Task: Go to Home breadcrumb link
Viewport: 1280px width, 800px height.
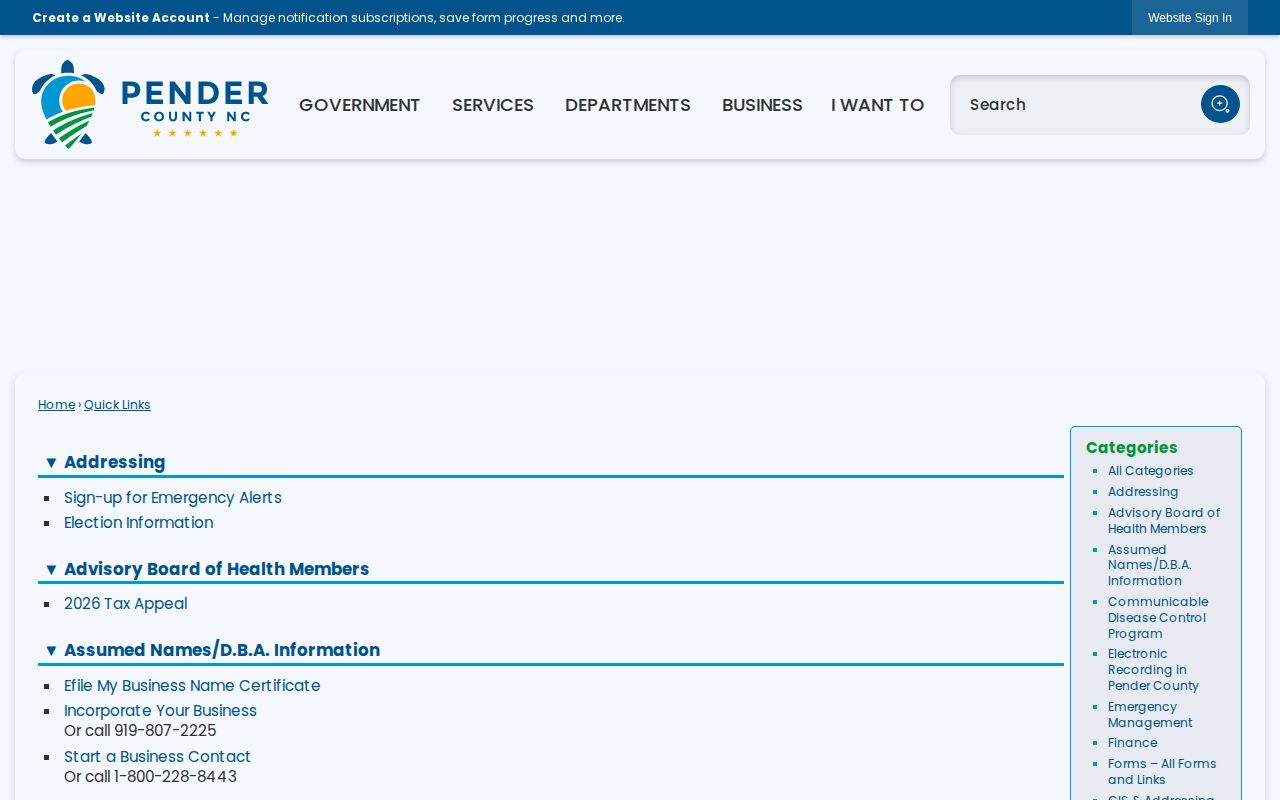Action: pyautogui.click(x=57, y=405)
